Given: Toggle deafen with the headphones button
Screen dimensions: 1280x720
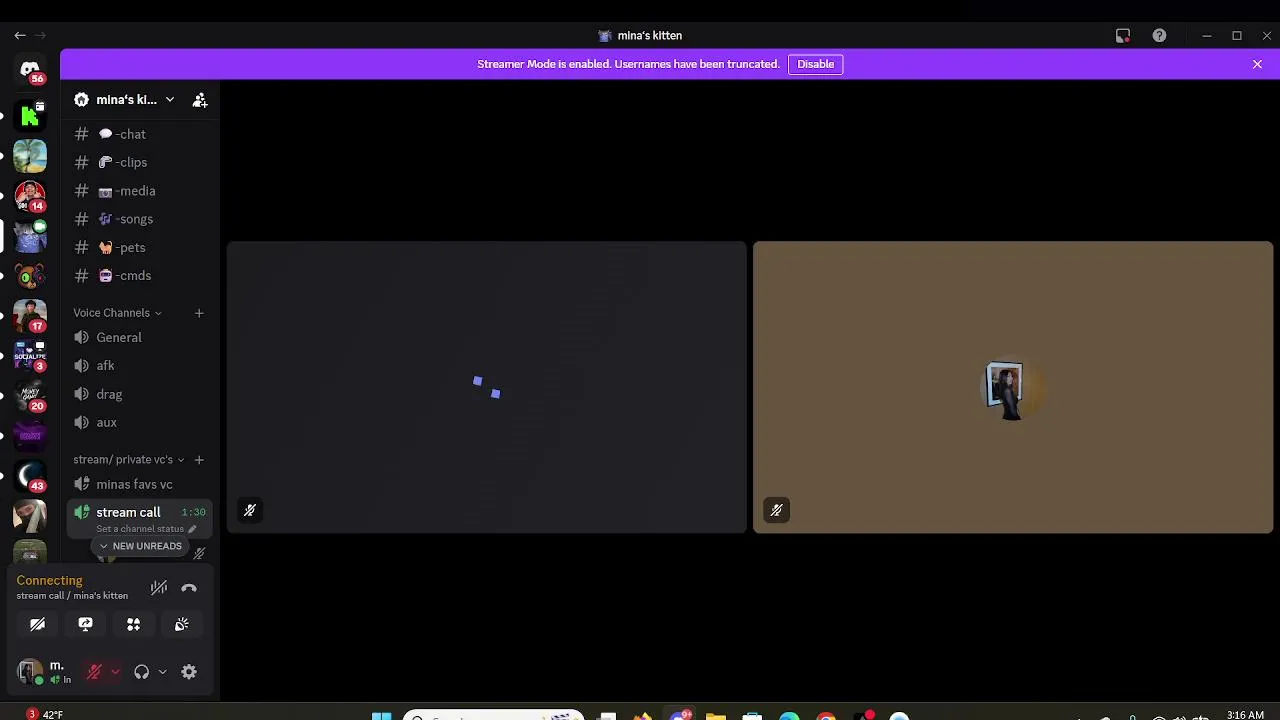Looking at the screenshot, I should click(141, 672).
